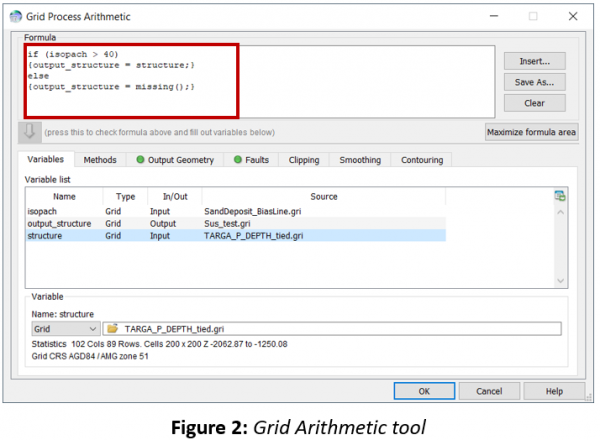Open the Contouring tab
The height and width of the screenshot is (440, 600).
tap(422, 160)
